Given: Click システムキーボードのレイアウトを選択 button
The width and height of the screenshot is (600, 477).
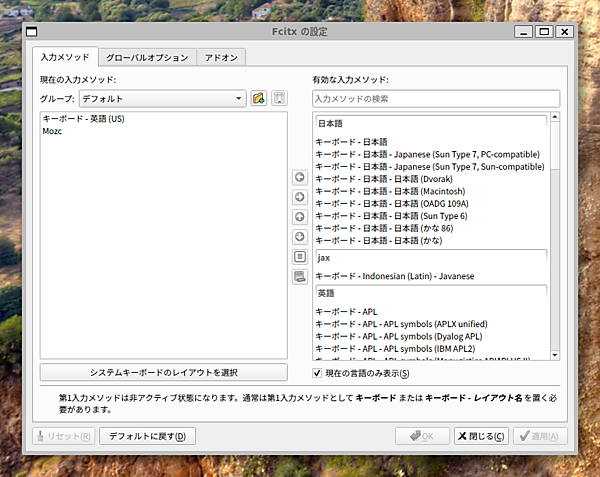Looking at the screenshot, I should [x=163, y=372].
